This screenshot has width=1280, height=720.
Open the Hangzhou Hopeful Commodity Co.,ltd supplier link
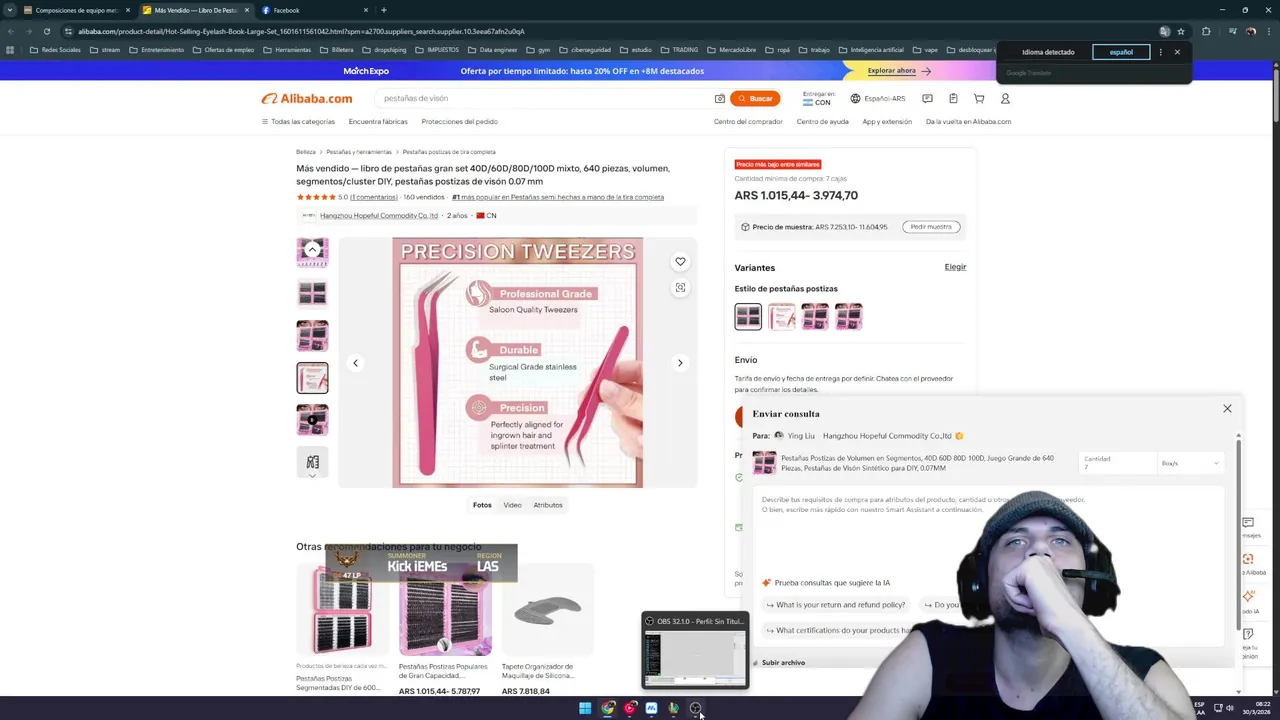click(379, 215)
